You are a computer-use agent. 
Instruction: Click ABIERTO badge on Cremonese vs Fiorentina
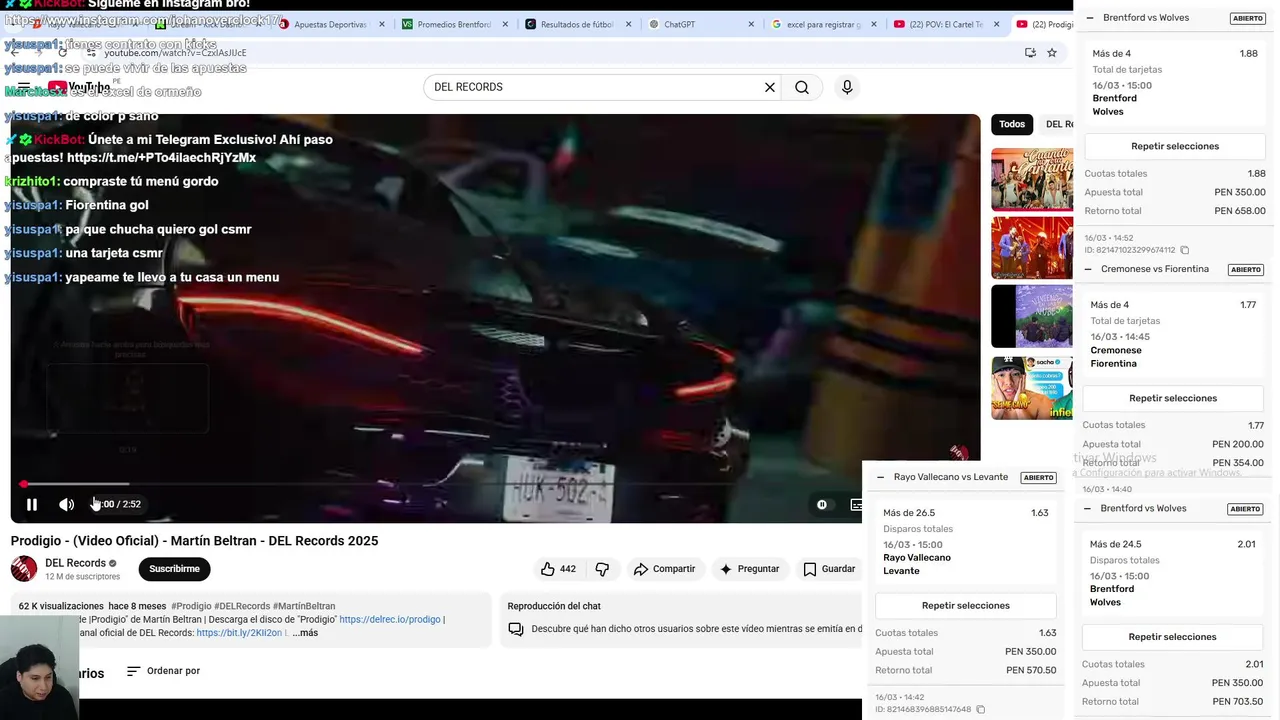[x=1245, y=269]
